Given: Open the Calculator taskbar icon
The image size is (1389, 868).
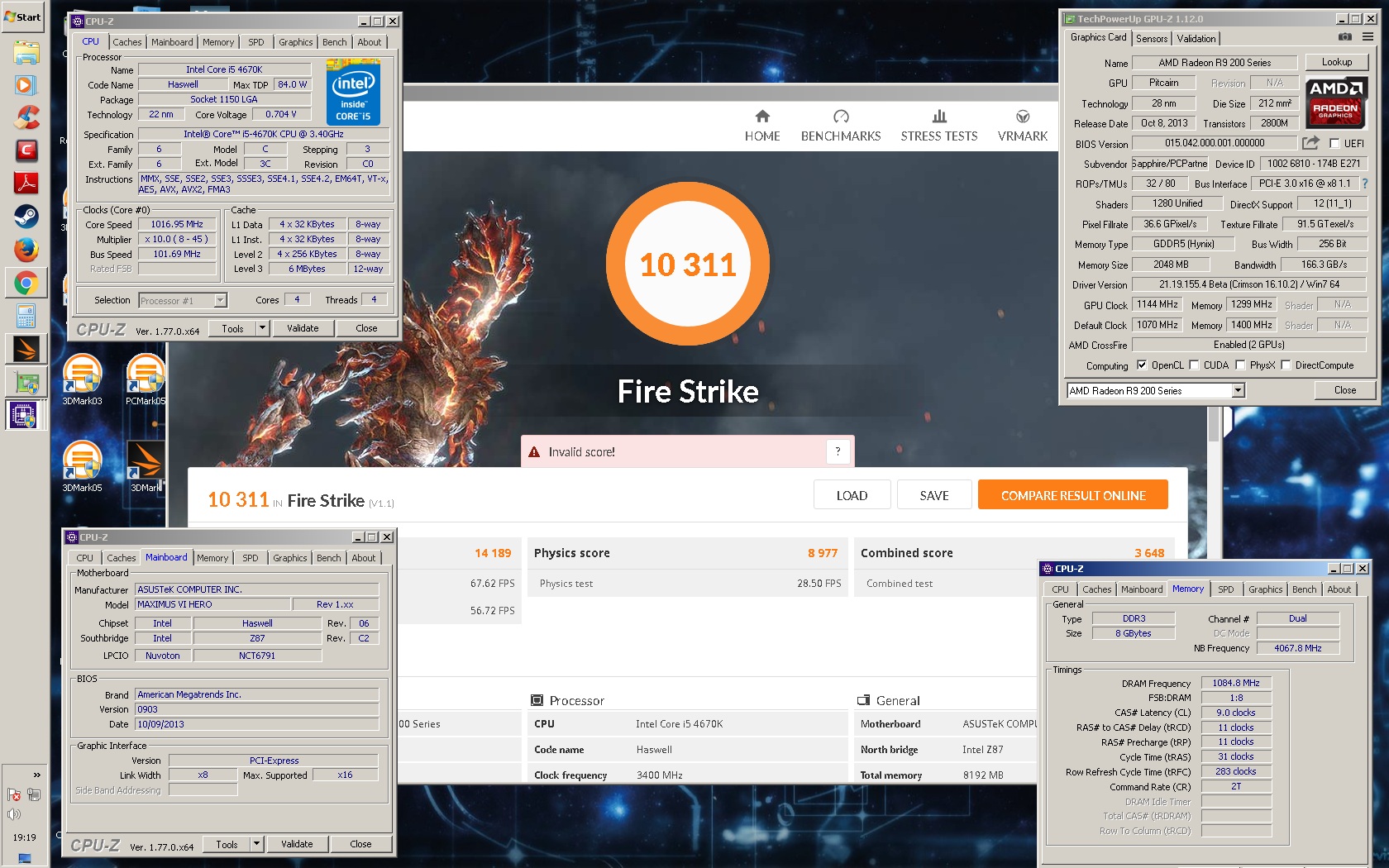Looking at the screenshot, I should pyautogui.click(x=26, y=316).
